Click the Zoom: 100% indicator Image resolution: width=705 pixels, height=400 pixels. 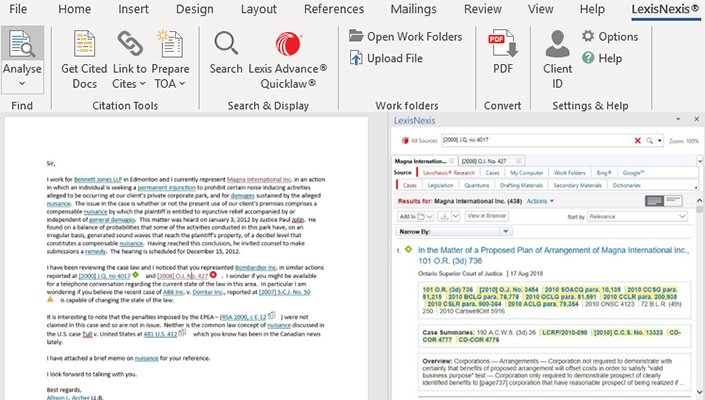tap(683, 141)
